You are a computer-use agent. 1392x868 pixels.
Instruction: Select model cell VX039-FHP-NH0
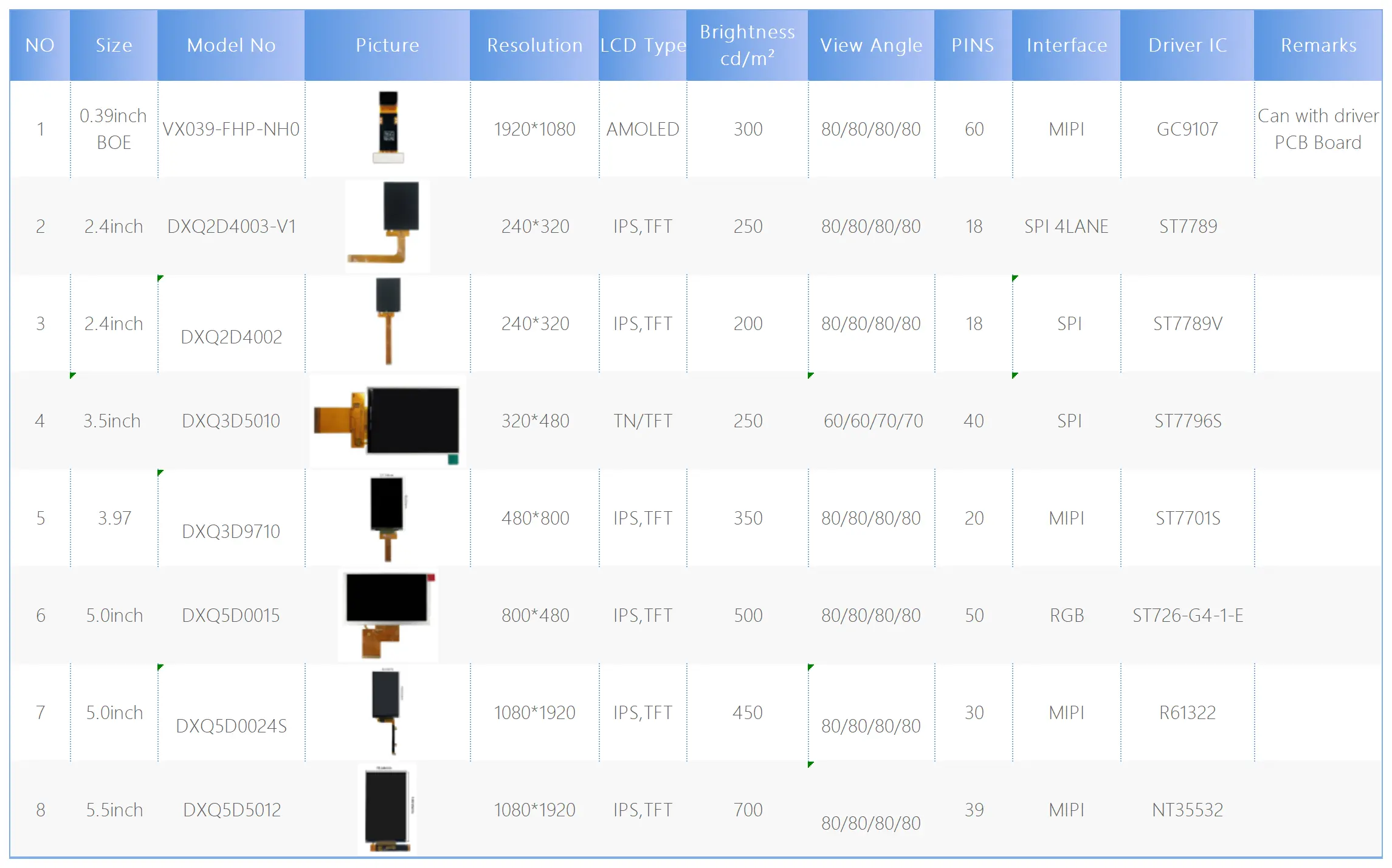(231, 129)
